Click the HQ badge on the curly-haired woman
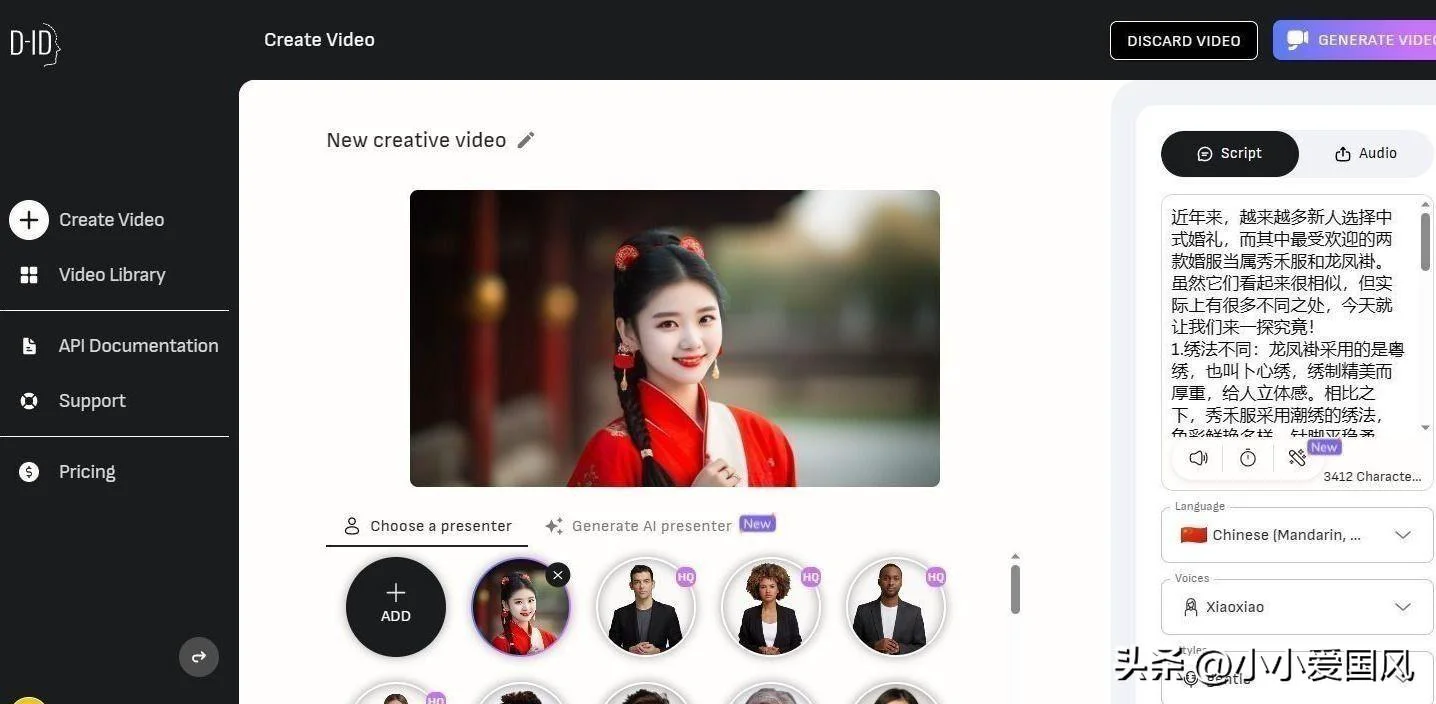1436x704 pixels. click(810, 577)
